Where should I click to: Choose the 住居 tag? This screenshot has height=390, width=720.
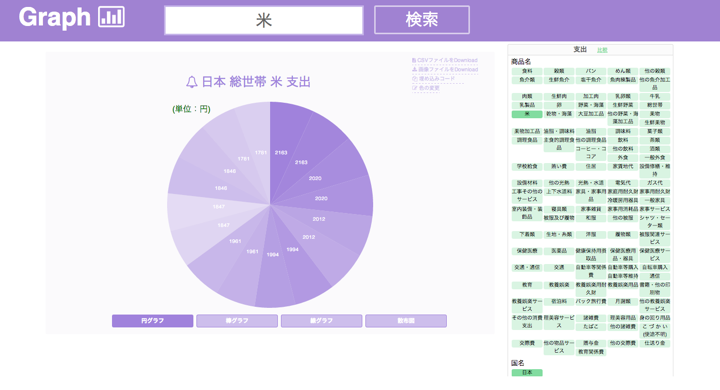591,166
